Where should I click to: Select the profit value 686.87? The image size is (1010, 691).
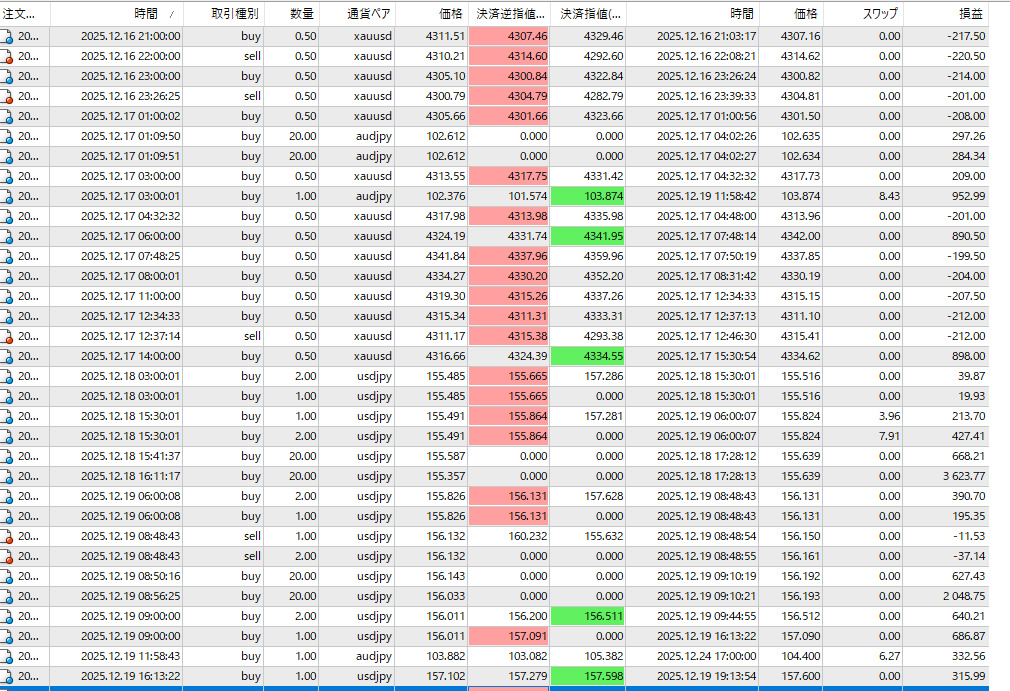point(968,636)
